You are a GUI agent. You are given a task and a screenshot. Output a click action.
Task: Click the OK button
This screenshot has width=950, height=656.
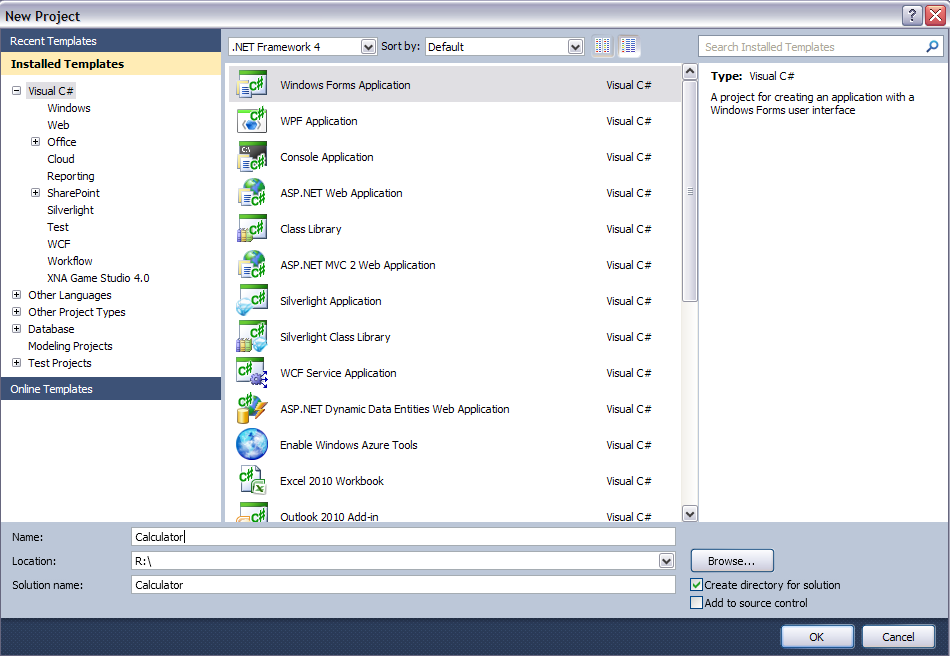click(817, 637)
